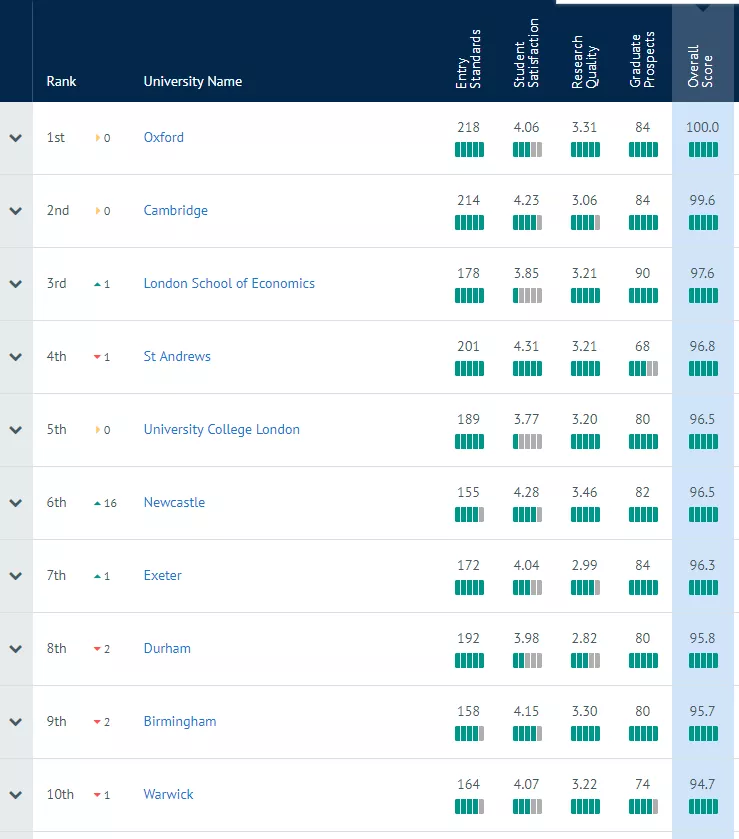739x839 pixels.
Task: Select the 10th rank label
Action: (60, 795)
